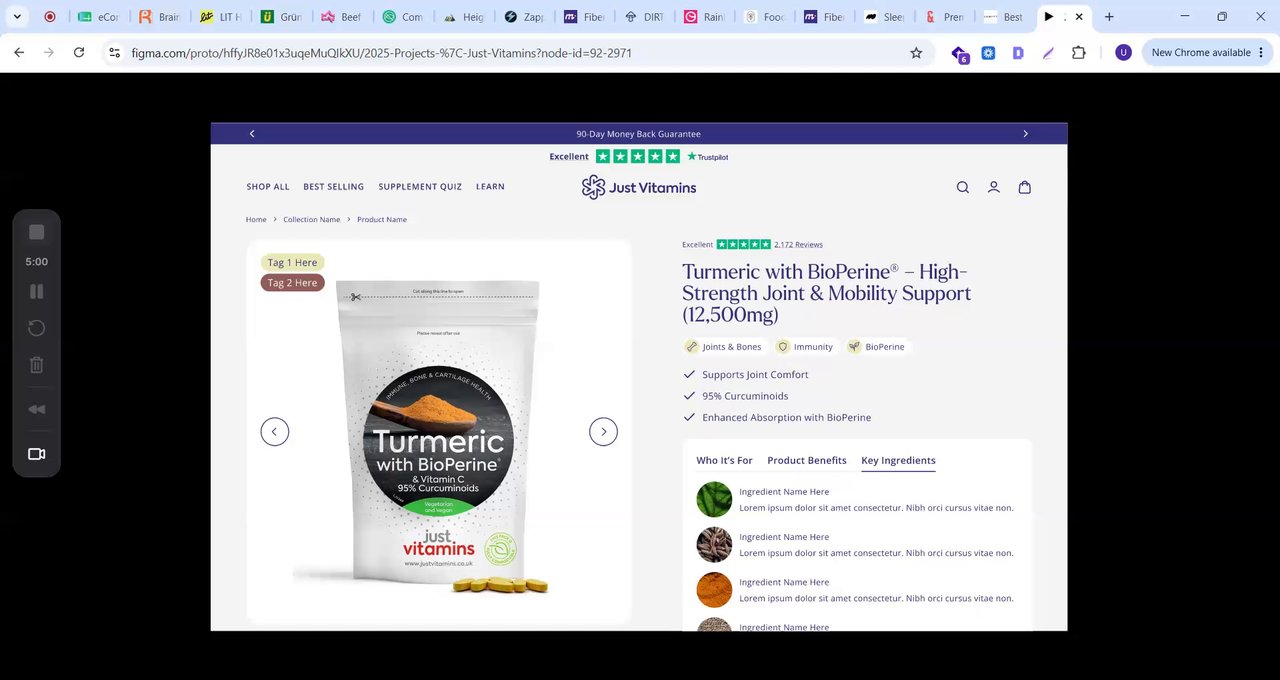This screenshot has width=1280, height=680.
Task: Open BEST SELLING menu
Action: pyautogui.click(x=334, y=187)
